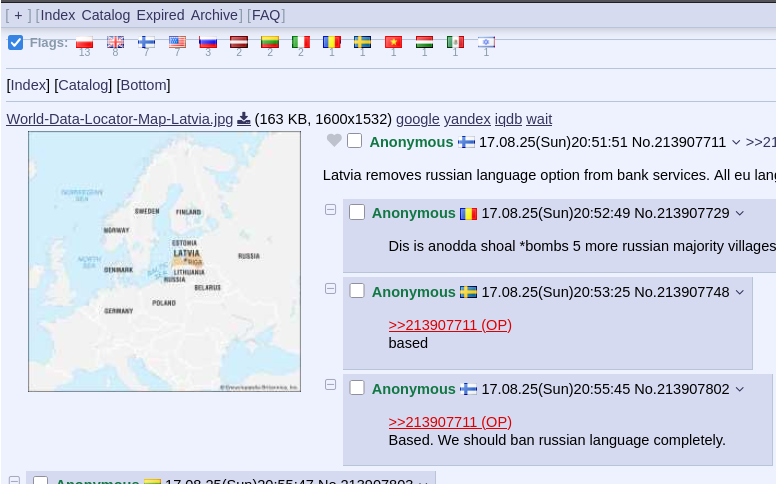The width and height of the screenshot is (776, 484).
Task: Expand the board list with the plus button
Action: pyautogui.click(x=18, y=15)
